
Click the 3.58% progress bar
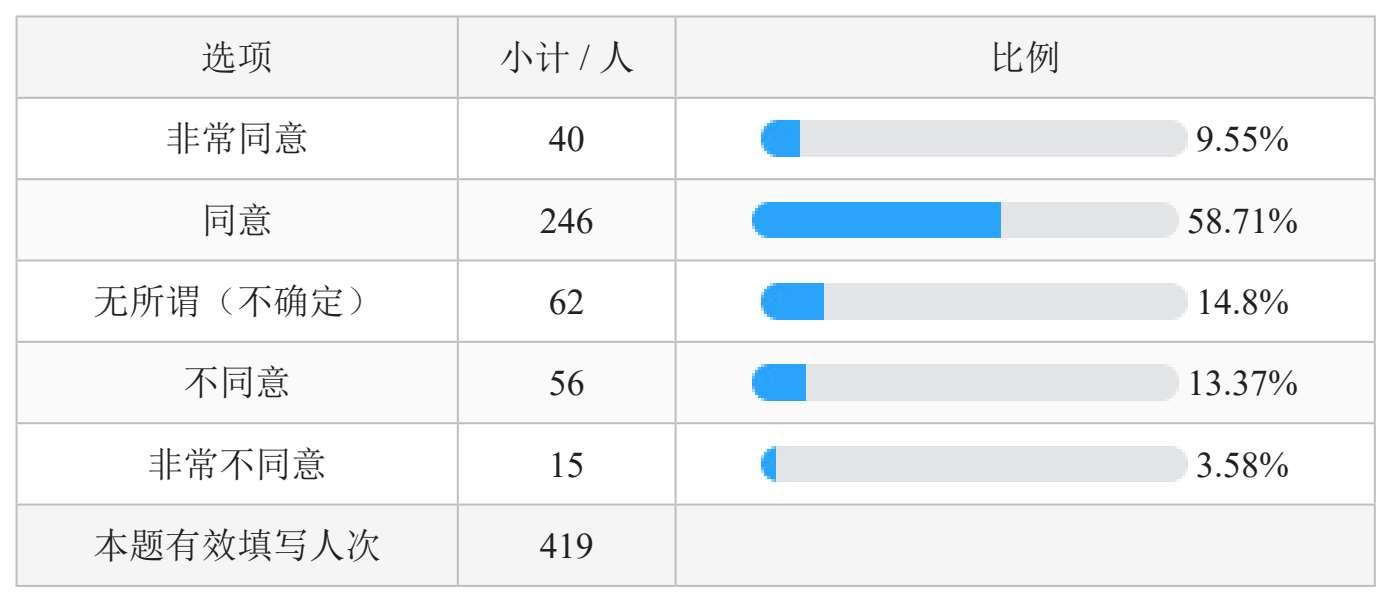coord(972,464)
